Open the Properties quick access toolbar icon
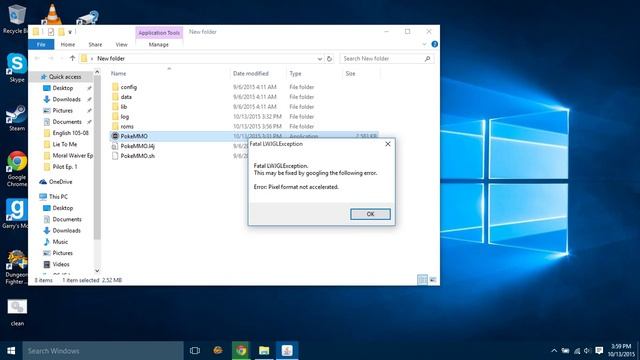The height and width of the screenshot is (360, 640). 51,32
